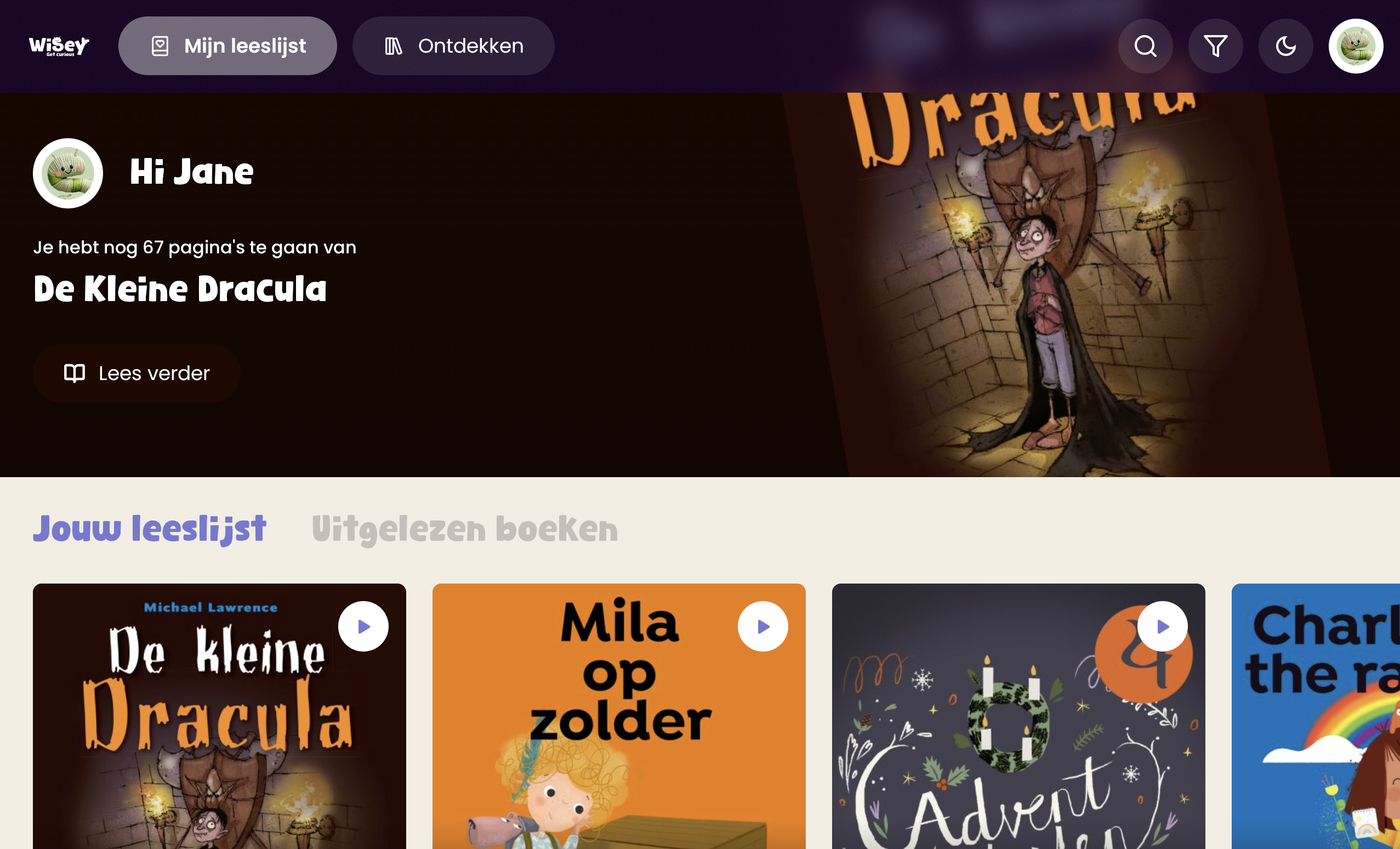1400x849 pixels.
Task: Click the Lees verder button
Action: (136, 373)
